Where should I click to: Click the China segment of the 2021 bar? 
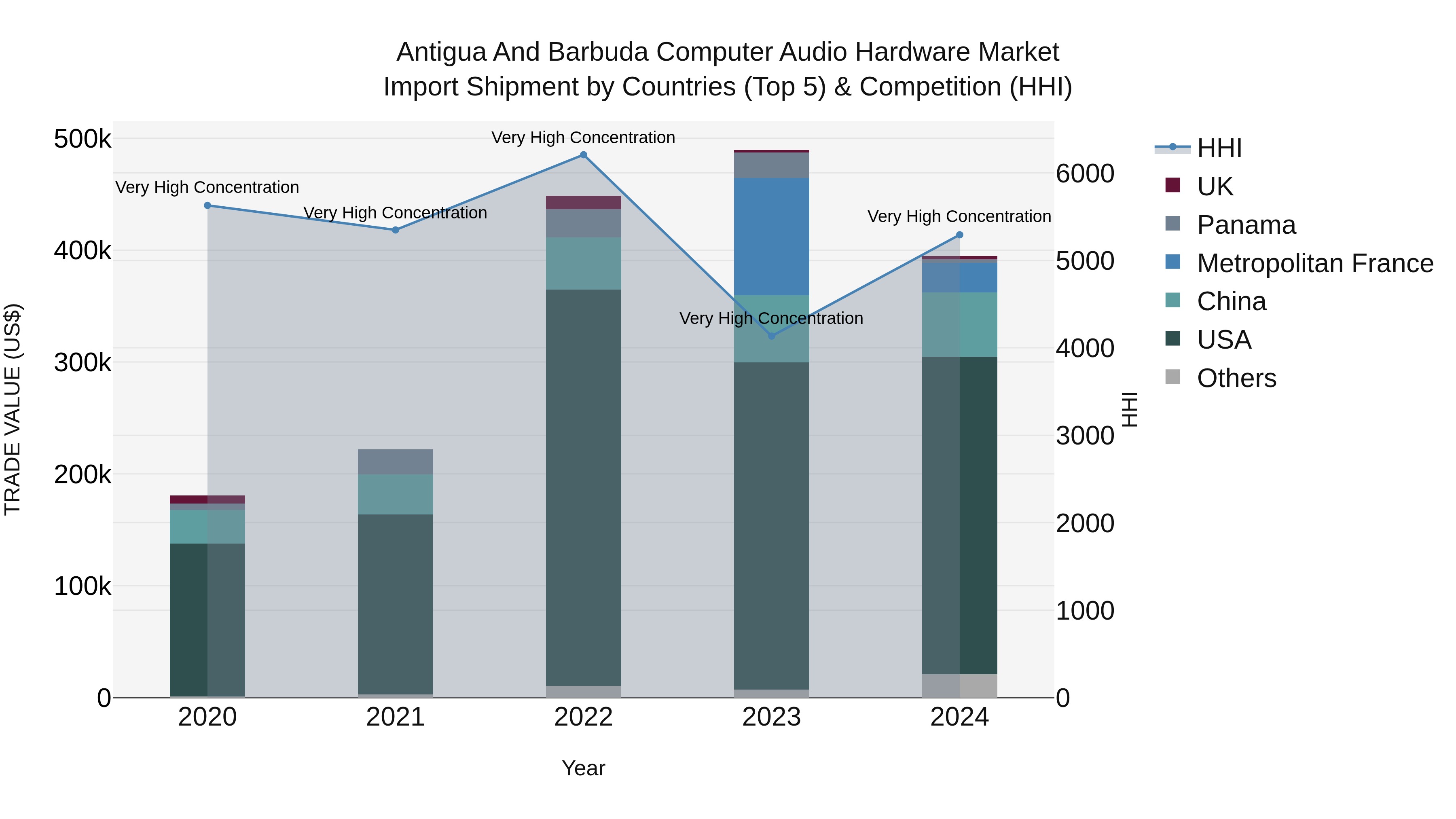tap(396, 495)
